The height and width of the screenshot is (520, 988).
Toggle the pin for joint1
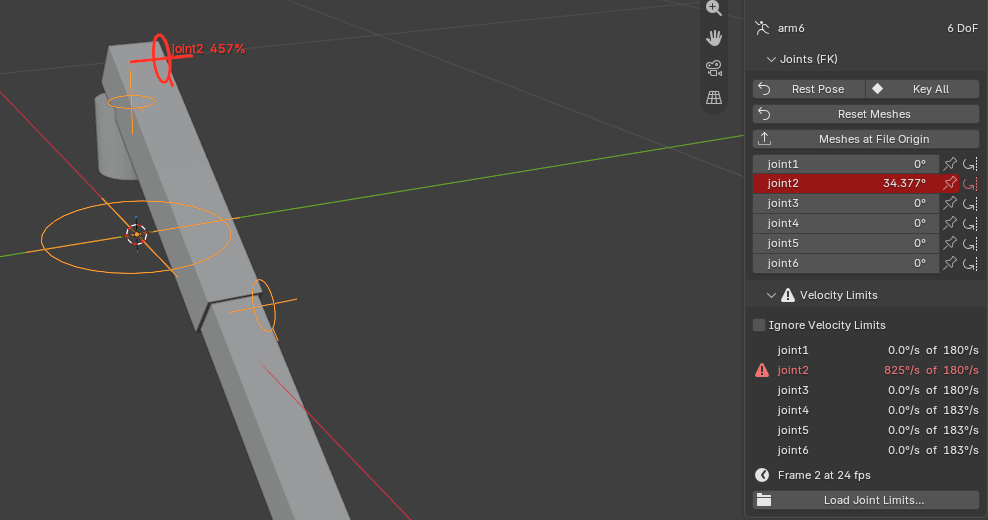[950, 164]
